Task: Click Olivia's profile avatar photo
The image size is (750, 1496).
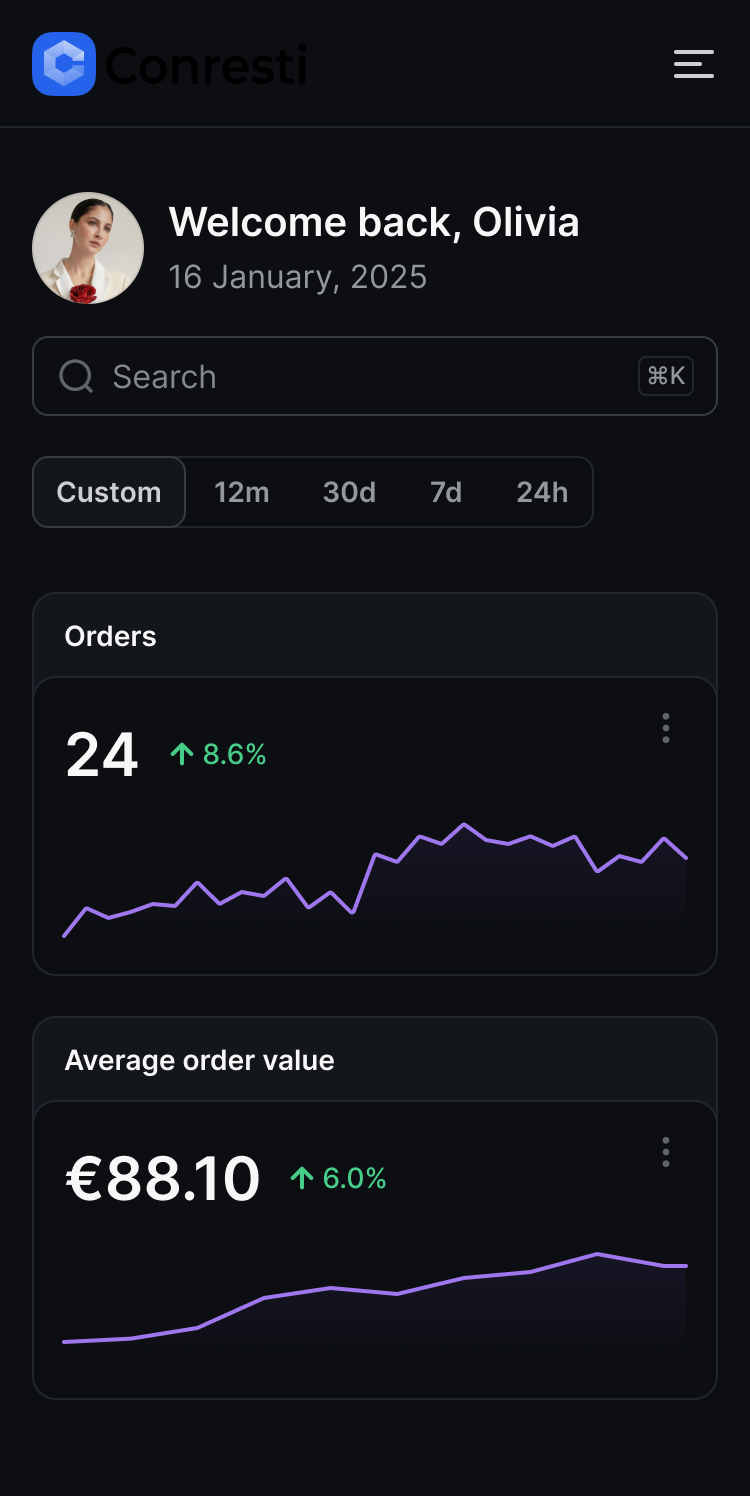Action: tap(88, 247)
